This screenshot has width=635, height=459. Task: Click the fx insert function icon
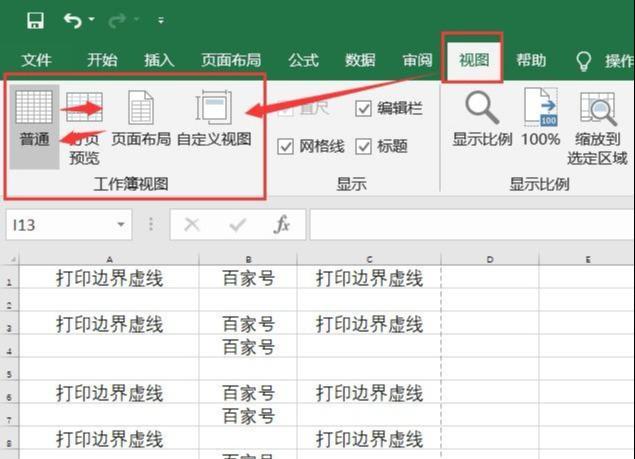pyautogui.click(x=282, y=225)
